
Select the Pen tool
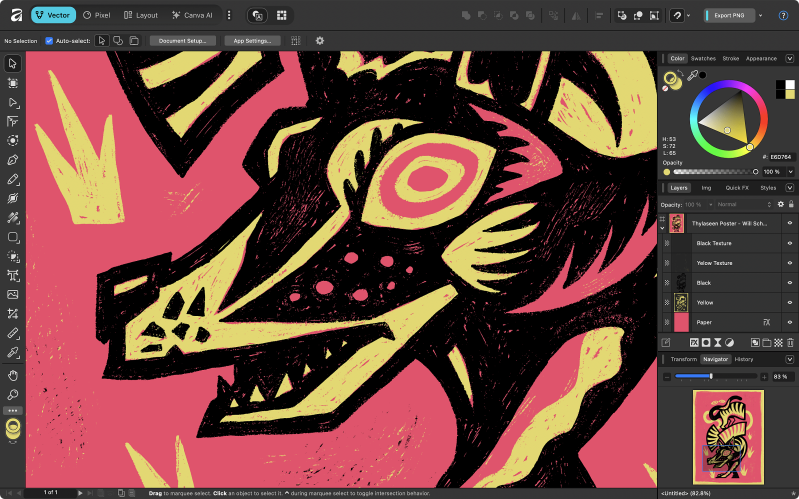click(13, 160)
